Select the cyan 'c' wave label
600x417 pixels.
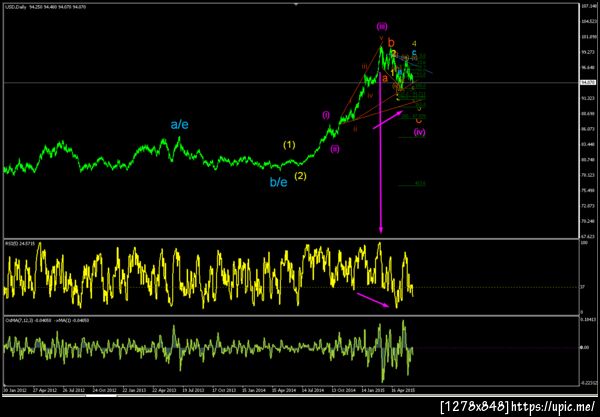414,53
